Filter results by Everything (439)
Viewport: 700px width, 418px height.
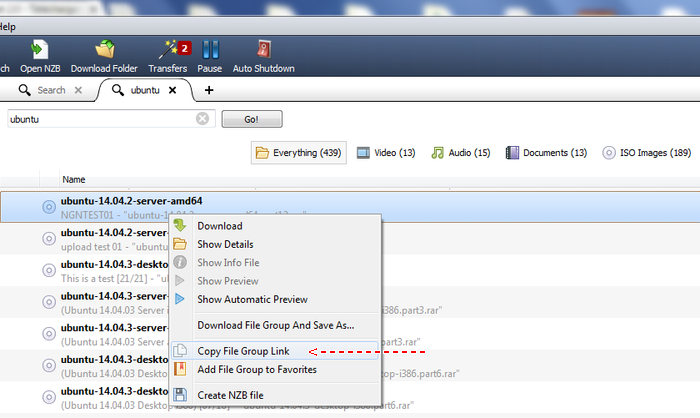coord(300,153)
